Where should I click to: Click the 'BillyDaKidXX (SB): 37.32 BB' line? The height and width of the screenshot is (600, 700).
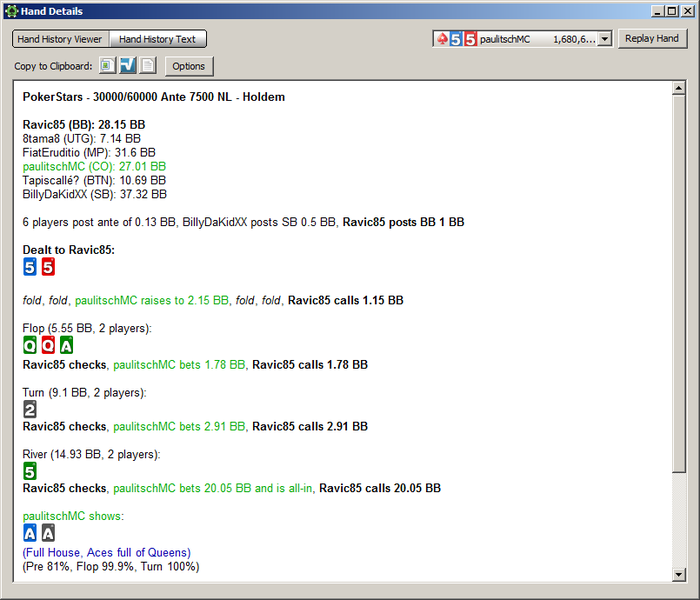95,194
